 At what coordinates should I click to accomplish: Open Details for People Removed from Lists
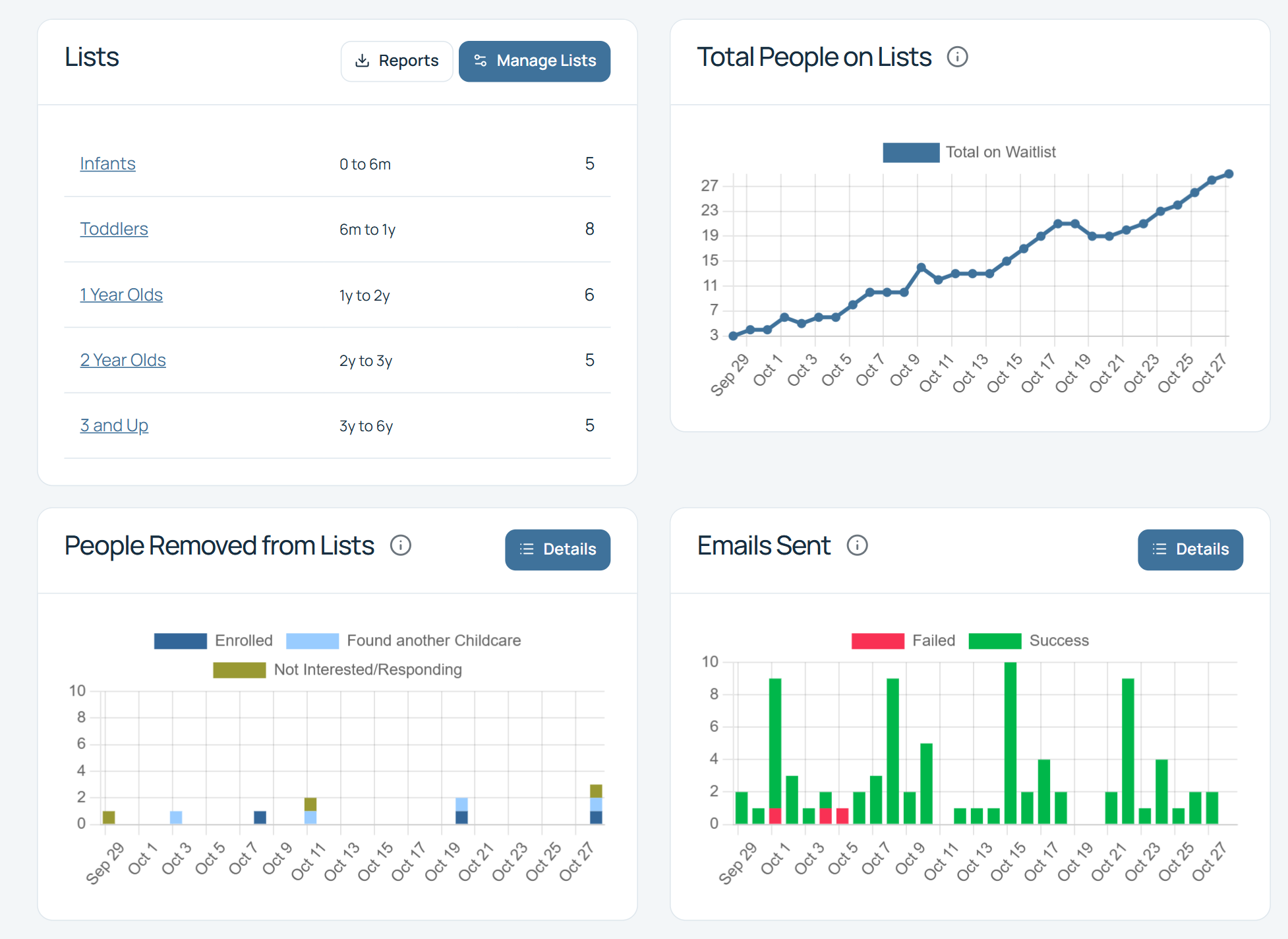[558, 549]
